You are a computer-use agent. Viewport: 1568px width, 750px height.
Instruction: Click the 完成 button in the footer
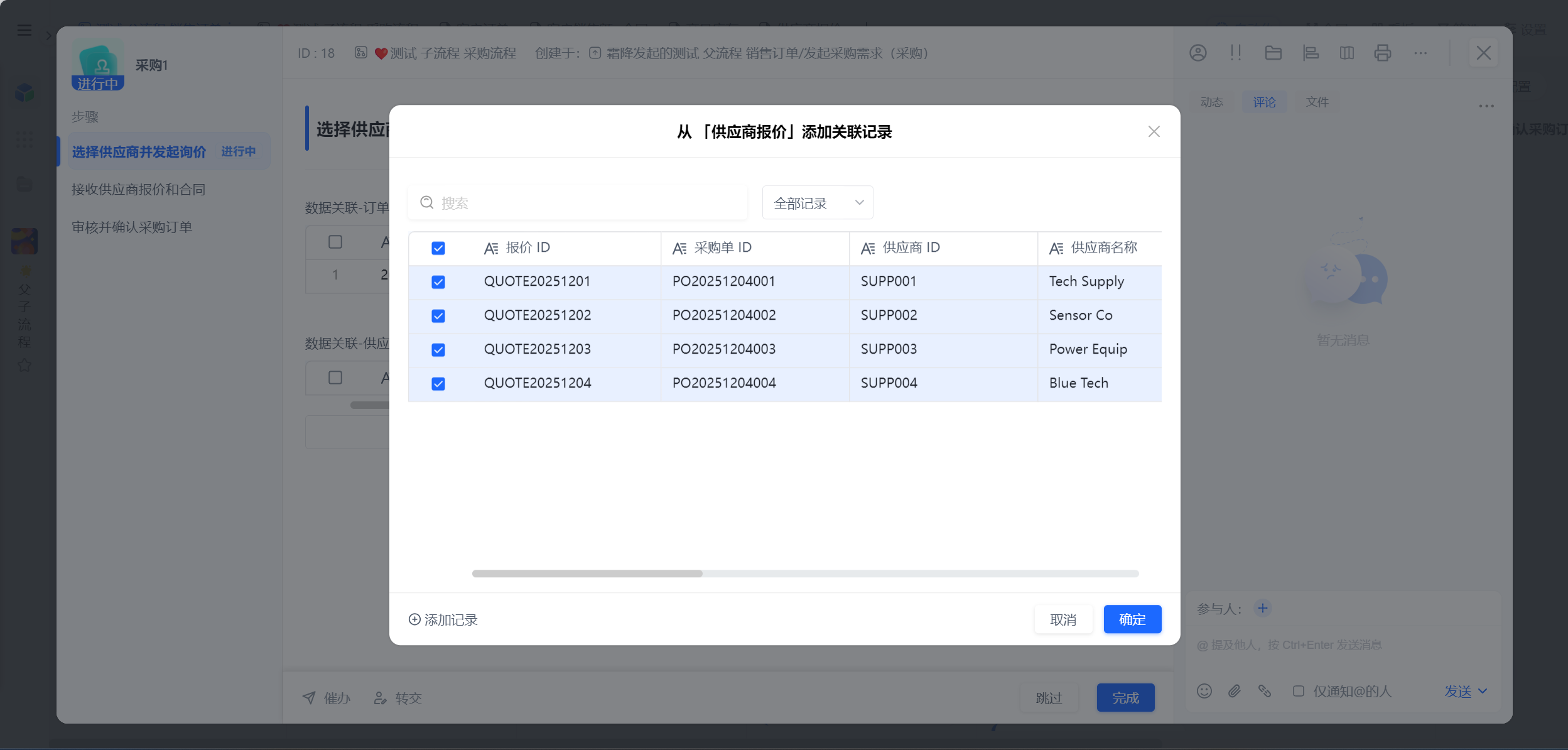1125,698
